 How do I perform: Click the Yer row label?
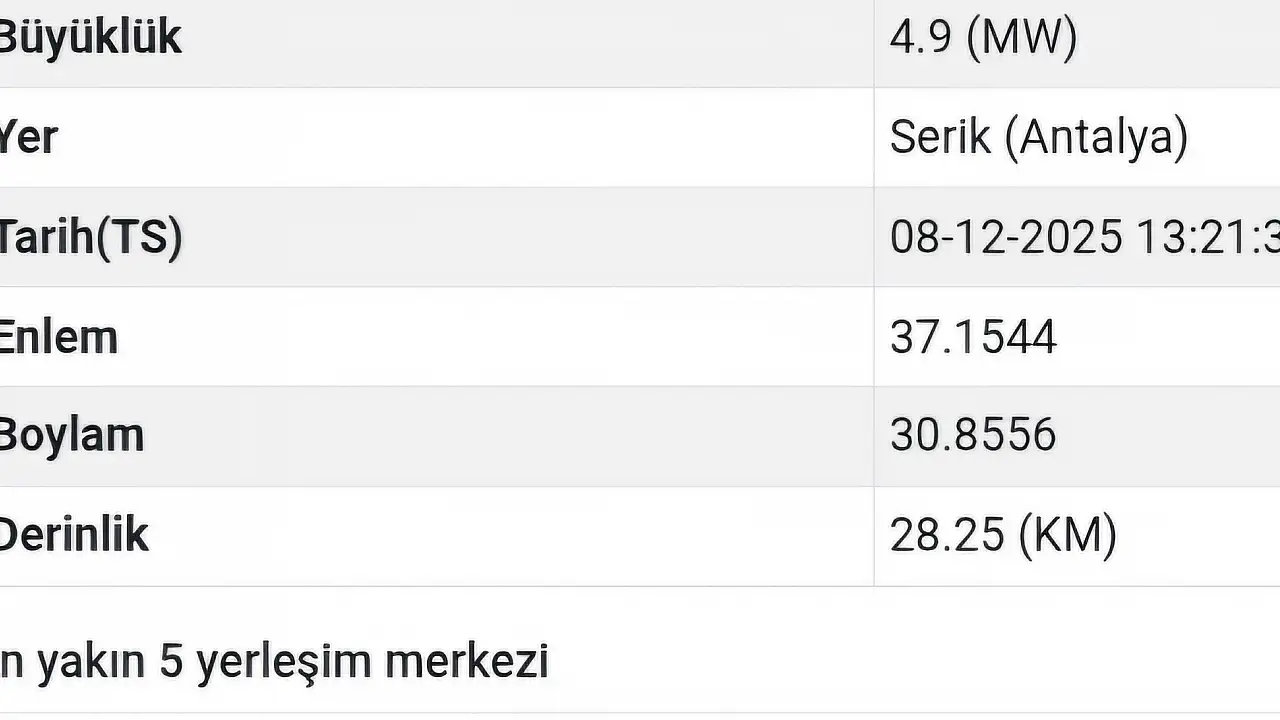(29, 137)
